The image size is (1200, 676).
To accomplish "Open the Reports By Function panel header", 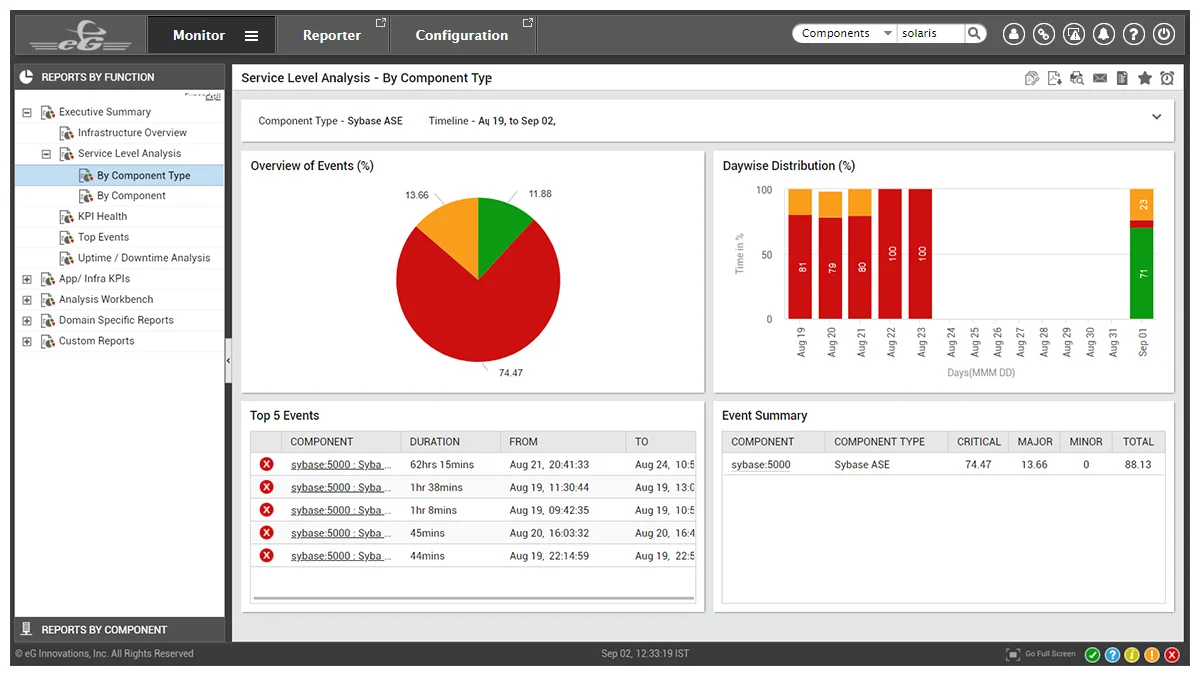I will (x=119, y=77).
